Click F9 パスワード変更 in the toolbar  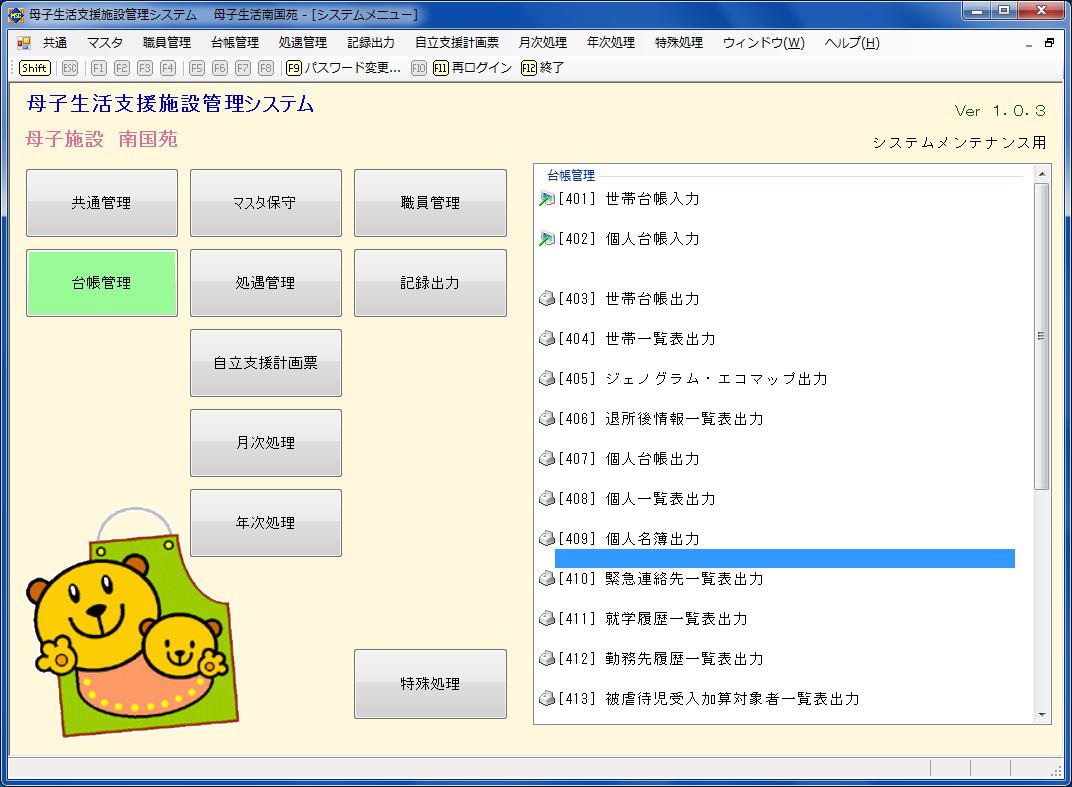pyautogui.click(x=343, y=68)
